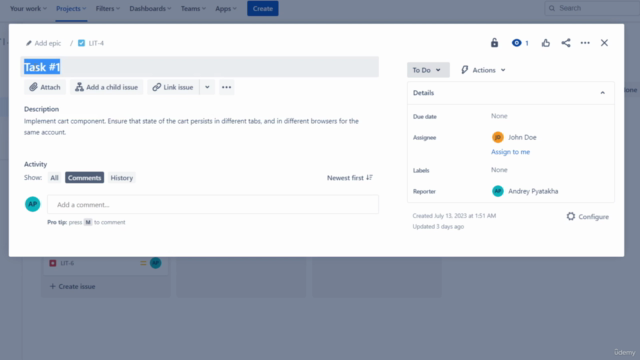
Task: Click the Andrey Pyatakha reporter field
Action: coord(525,191)
